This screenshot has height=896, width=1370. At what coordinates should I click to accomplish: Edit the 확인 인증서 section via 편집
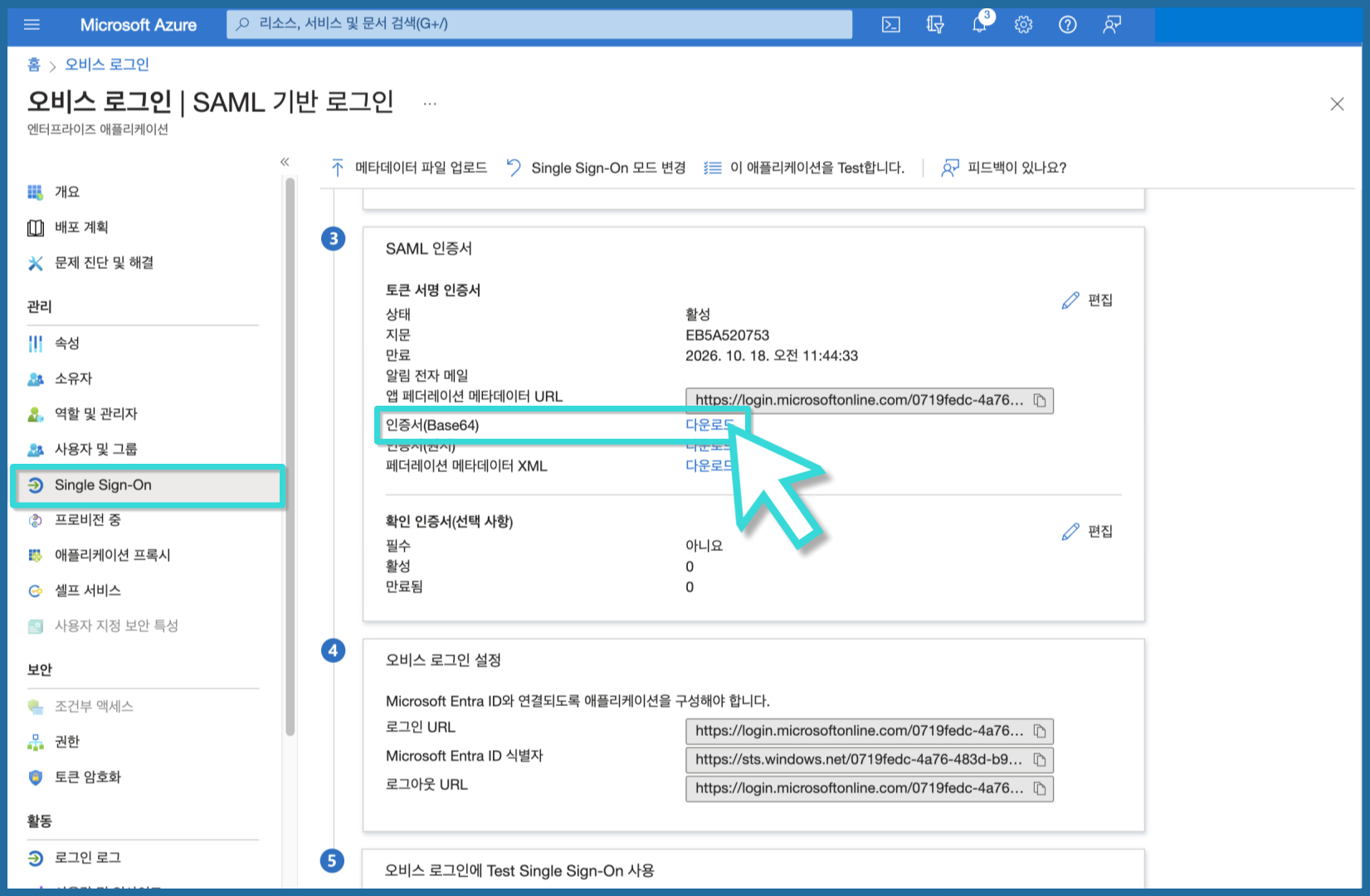pyautogui.click(x=1087, y=532)
